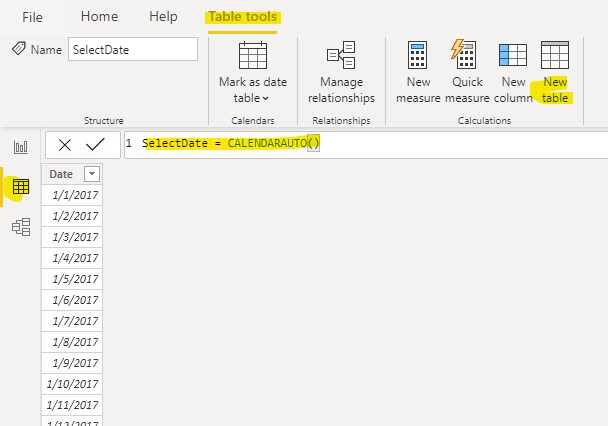Select the cell 1/1/2017
608x426 pixels.
72,195
